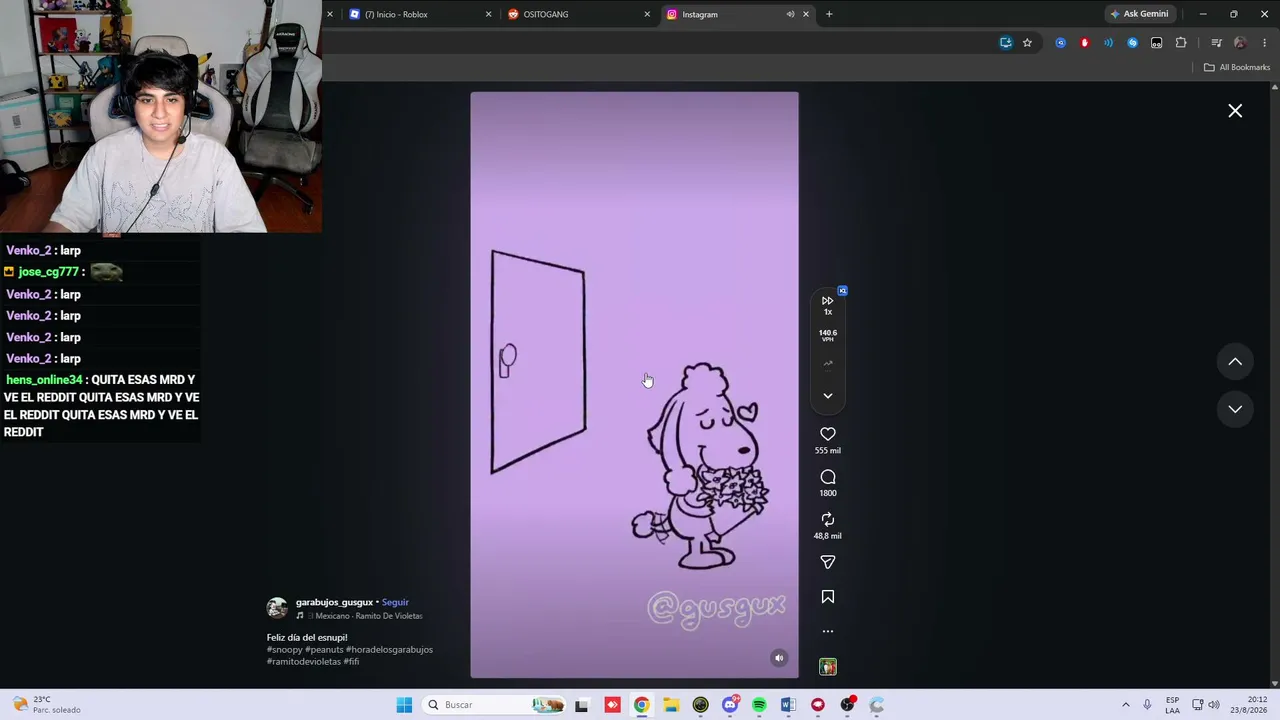Image resolution: width=1280 pixels, height=720 pixels.
Task: Close the OSITOGANG tab
Action: pyautogui.click(x=647, y=14)
